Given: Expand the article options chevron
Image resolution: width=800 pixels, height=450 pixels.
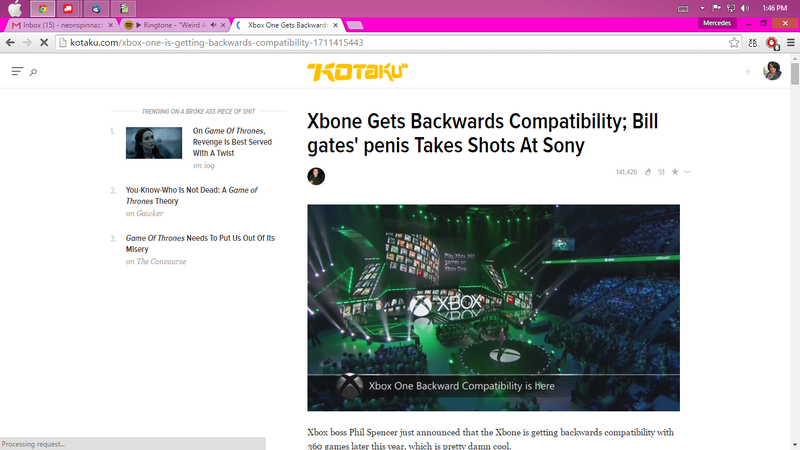Looking at the screenshot, I should click(x=687, y=172).
